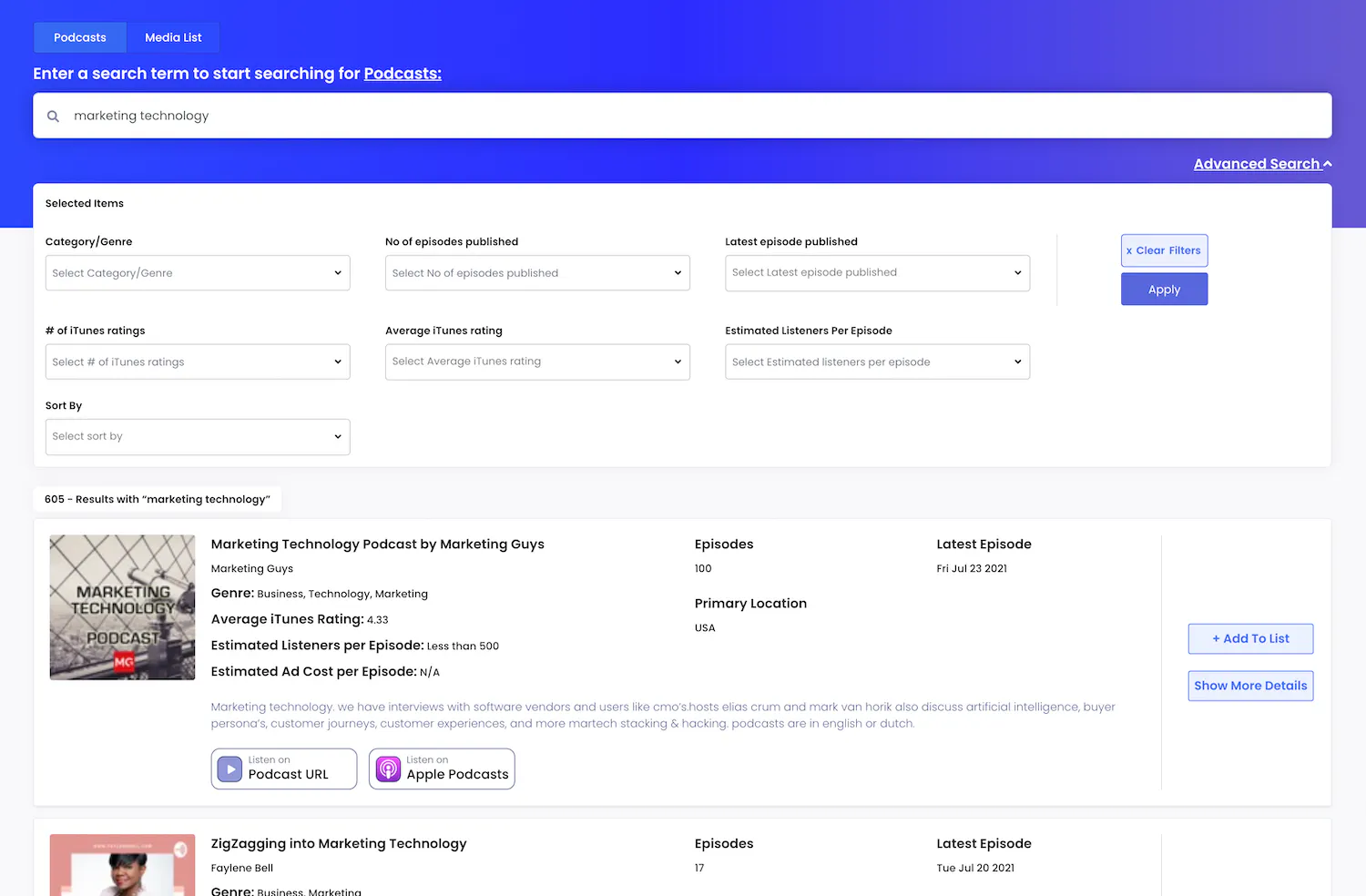
Task: Open Estimated Listeners Per Episode dropdown
Action: [877, 361]
